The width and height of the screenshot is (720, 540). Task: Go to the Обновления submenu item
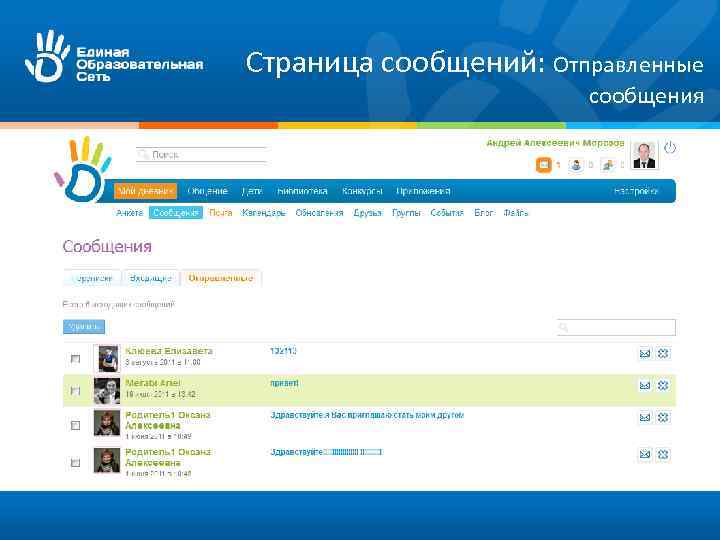[320, 213]
